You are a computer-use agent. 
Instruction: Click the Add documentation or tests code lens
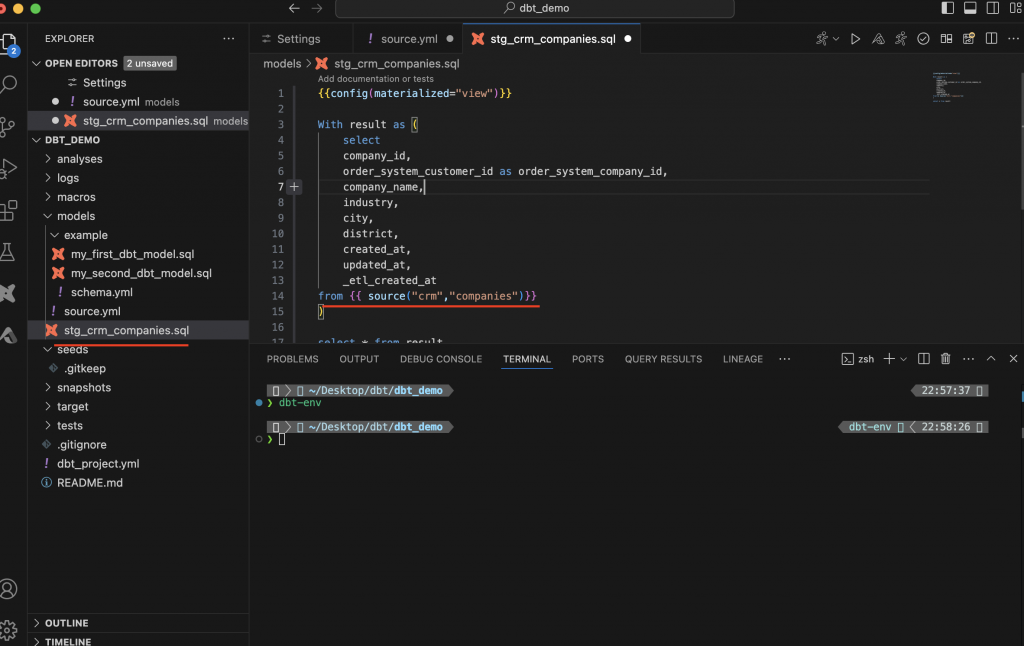pos(376,79)
